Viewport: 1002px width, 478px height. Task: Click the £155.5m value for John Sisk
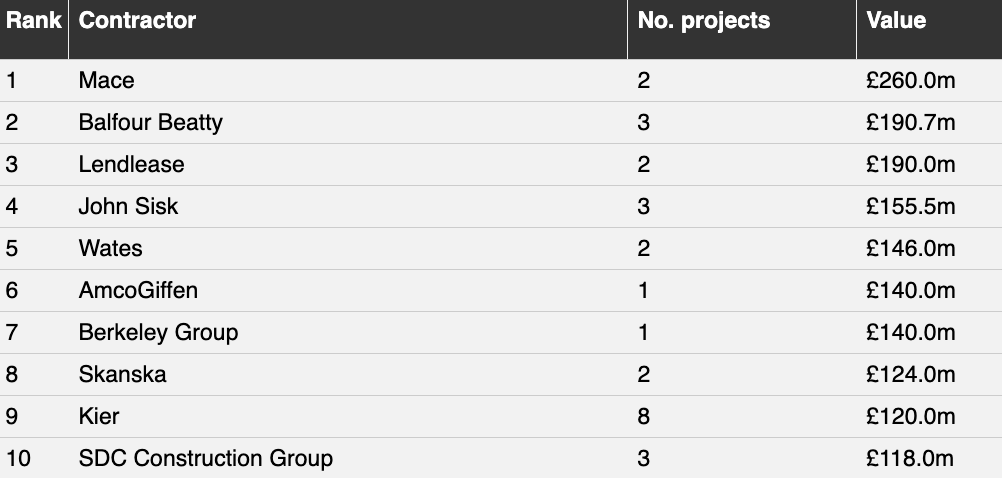pos(911,206)
